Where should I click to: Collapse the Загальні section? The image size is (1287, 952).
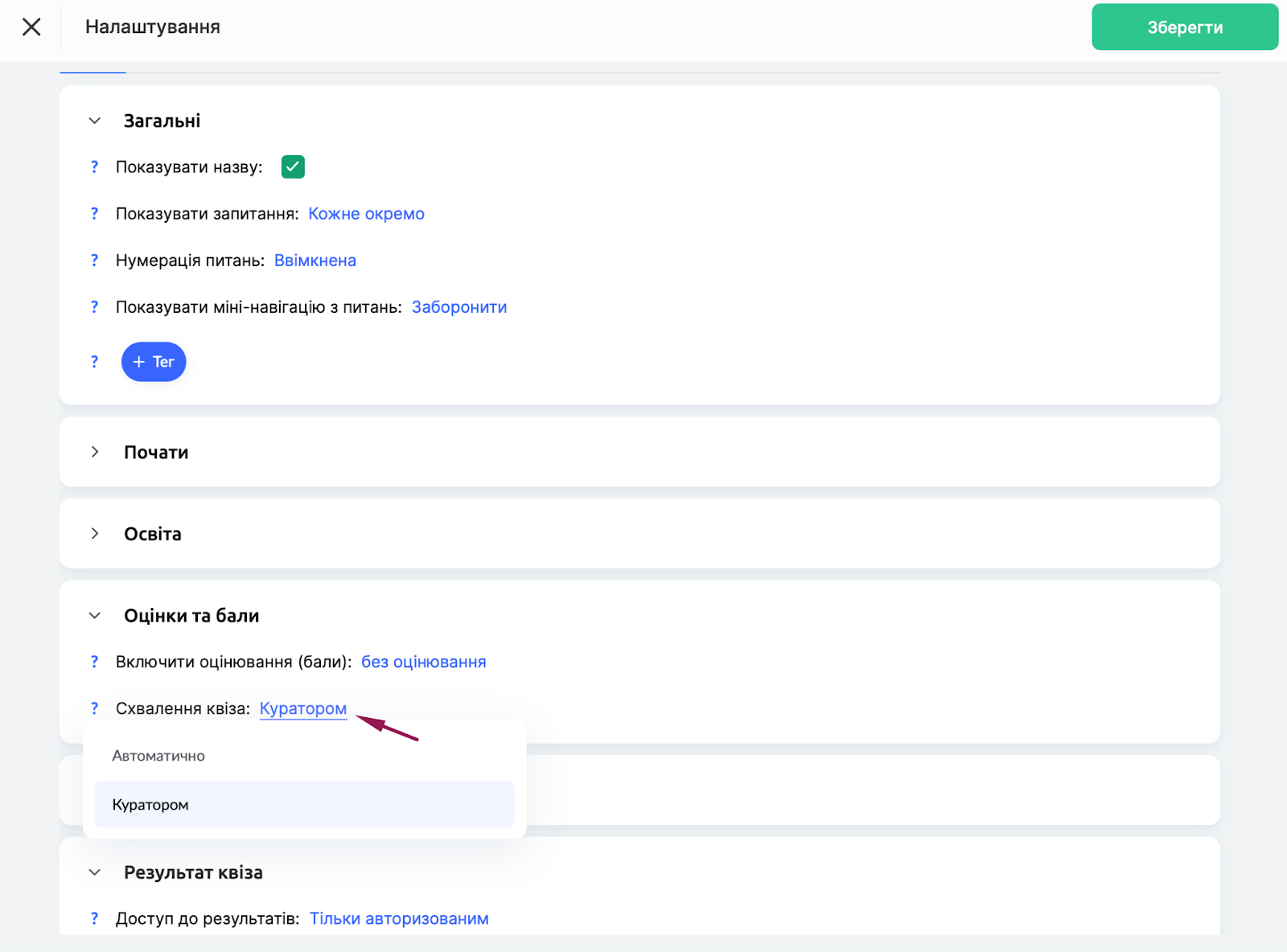coord(95,121)
